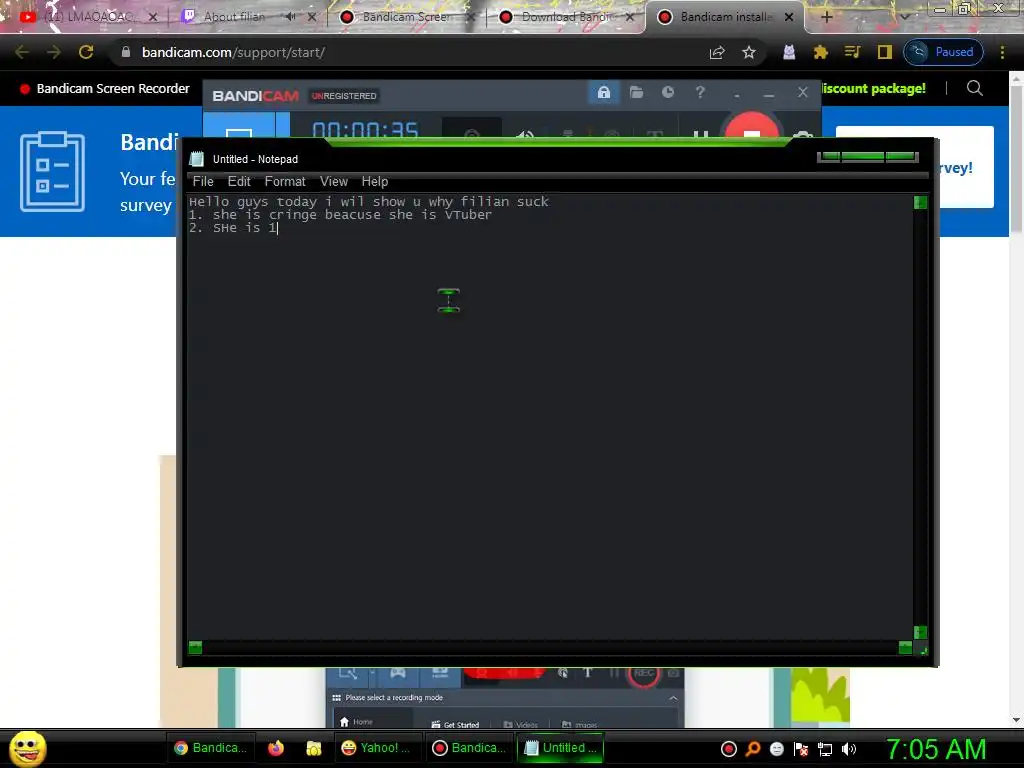
Task: Open the Notepad View menu
Action: tap(334, 182)
